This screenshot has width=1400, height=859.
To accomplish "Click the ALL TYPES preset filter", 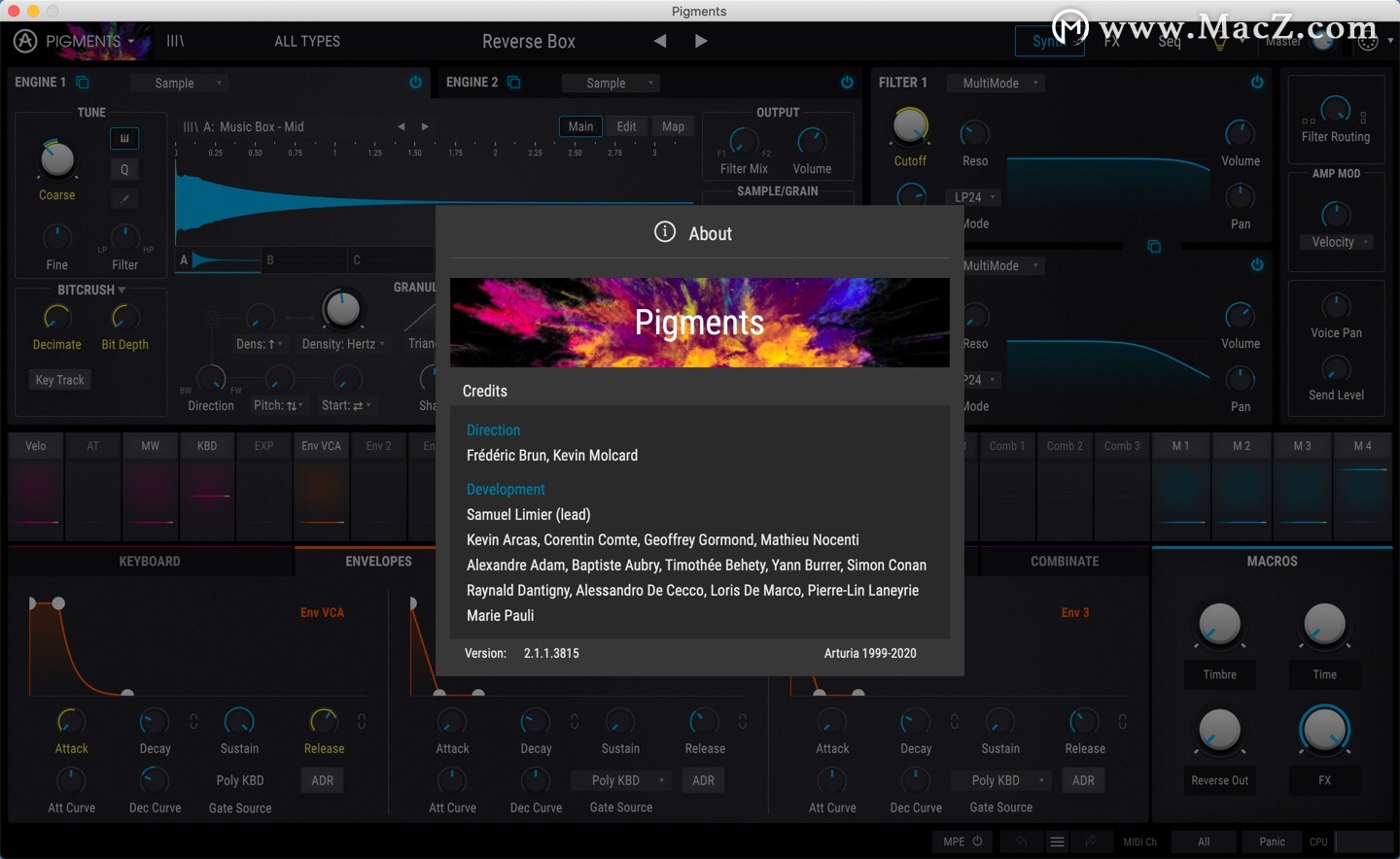I will [307, 42].
